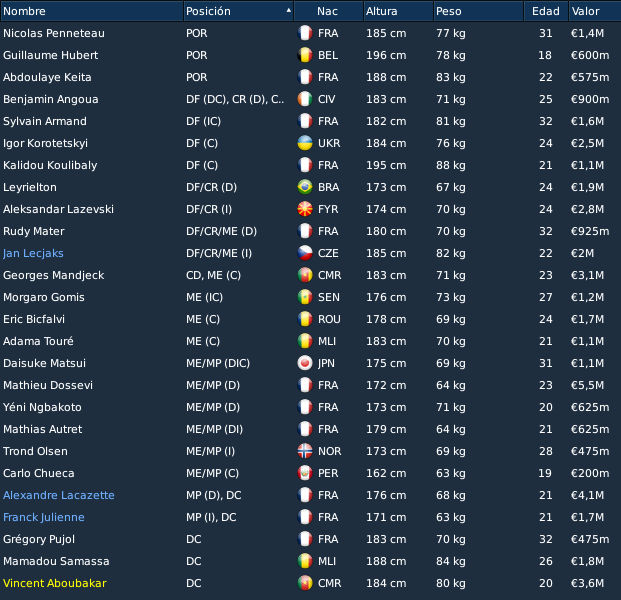
Task: Select the Sylvain Armand name
Action: 45,121
